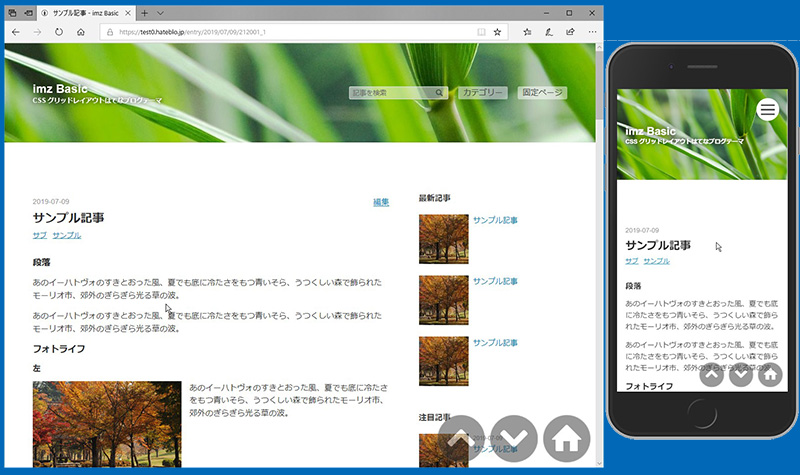Reload the page with the refresh icon
800x475 pixels.
59,32
